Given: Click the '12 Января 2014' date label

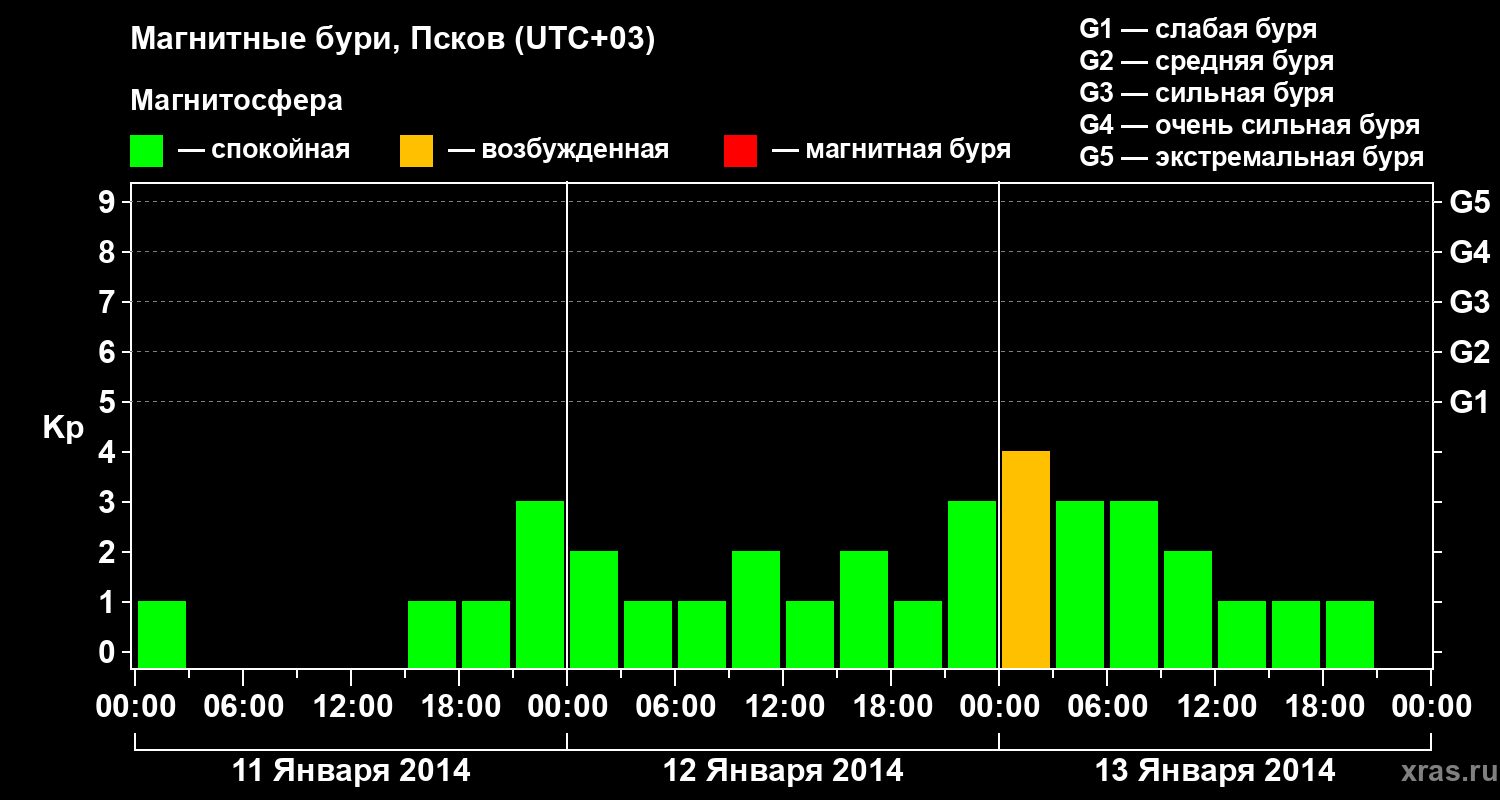Looking at the screenshot, I should [x=783, y=771].
